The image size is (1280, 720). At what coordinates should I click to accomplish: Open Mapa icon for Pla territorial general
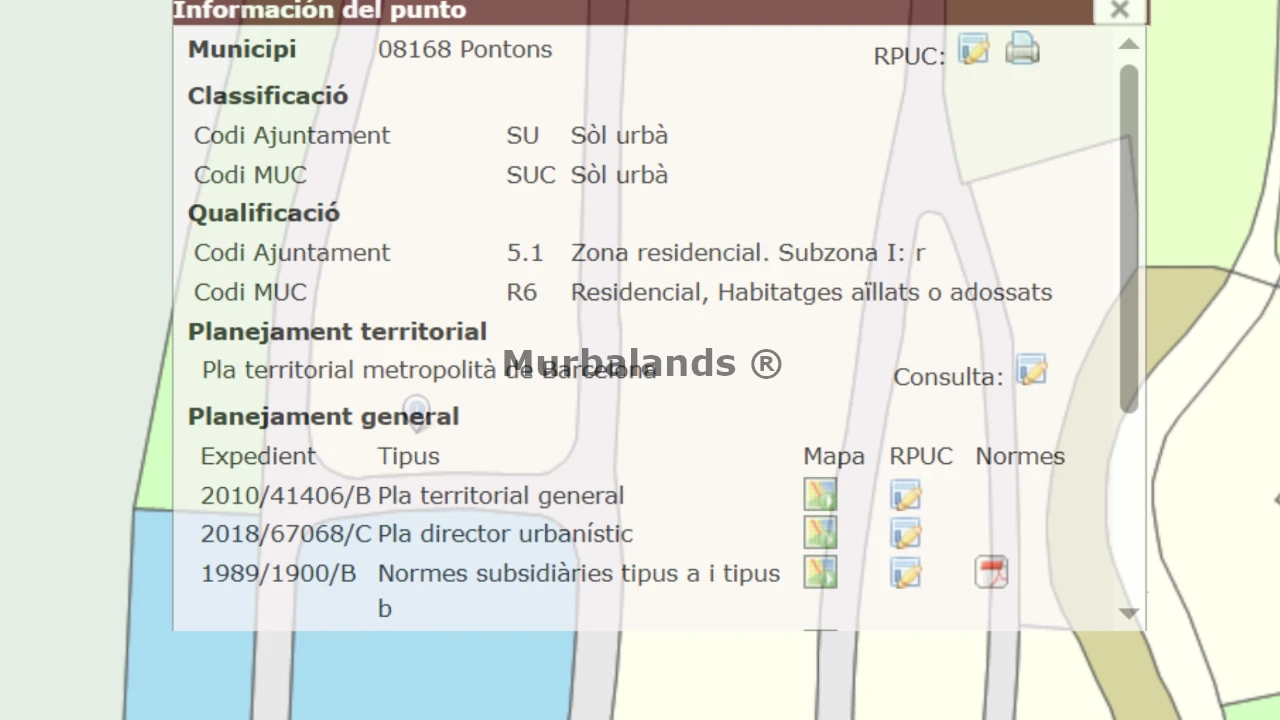(820, 495)
